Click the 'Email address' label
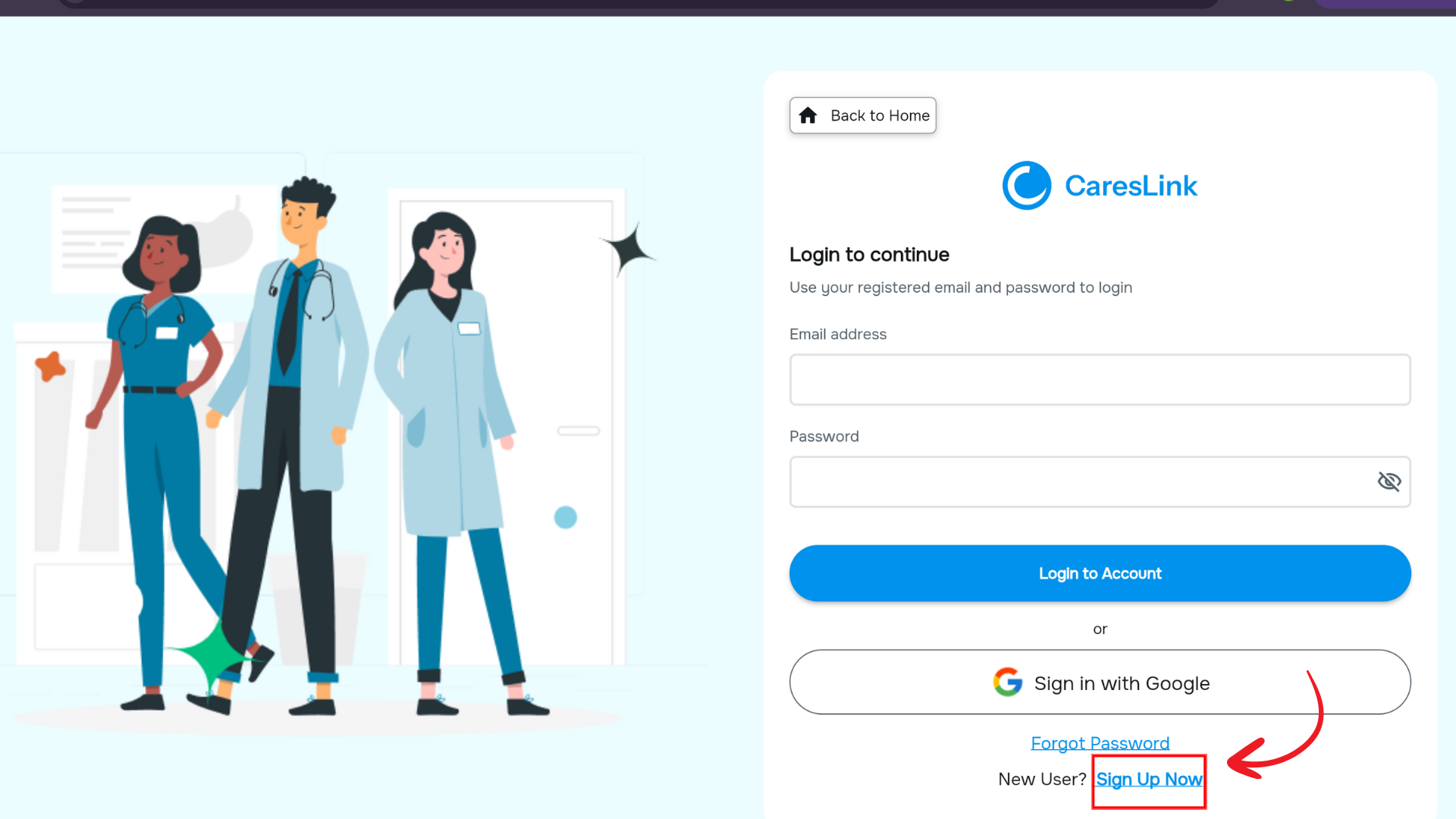 click(x=838, y=334)
